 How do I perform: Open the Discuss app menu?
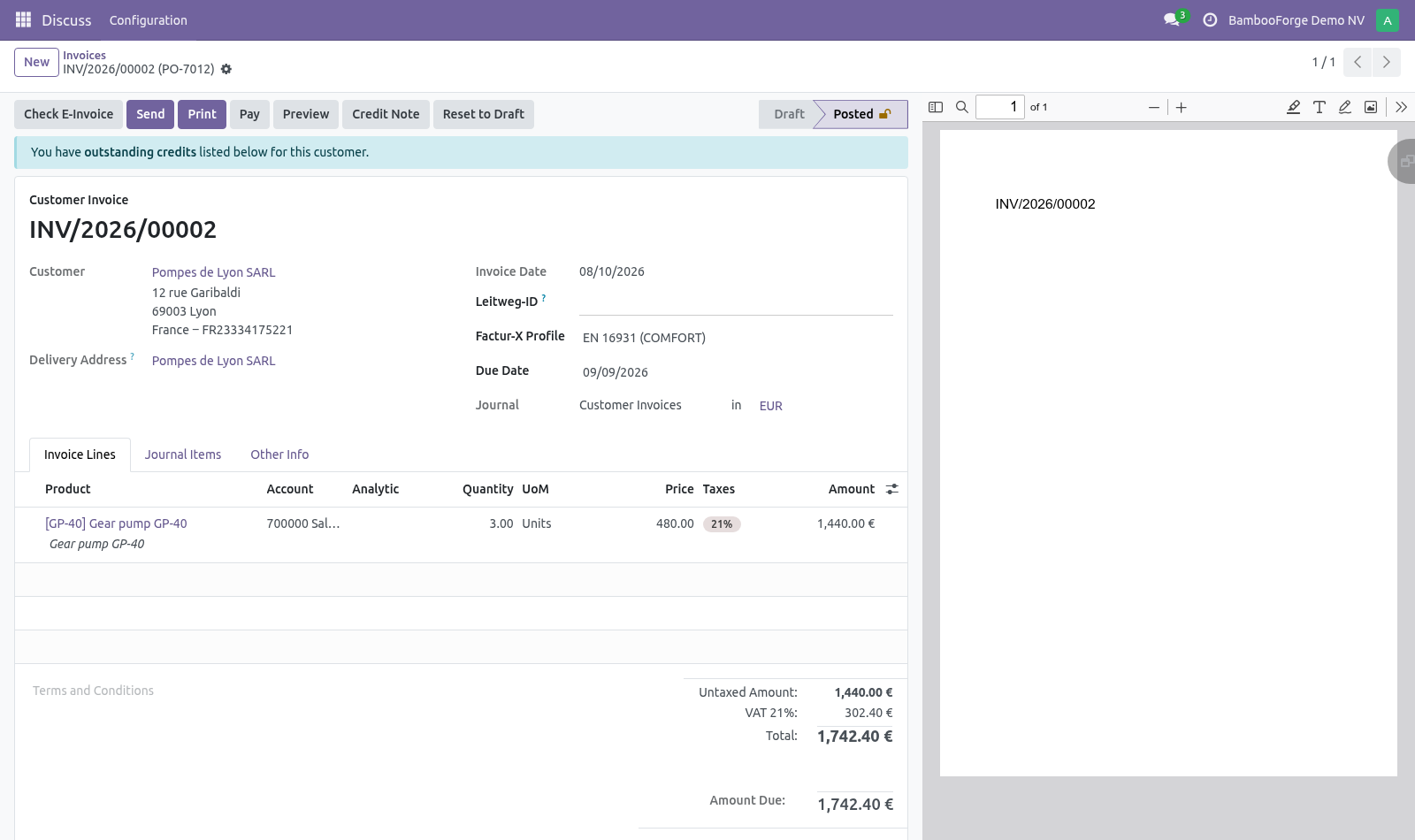pos(66,20)
